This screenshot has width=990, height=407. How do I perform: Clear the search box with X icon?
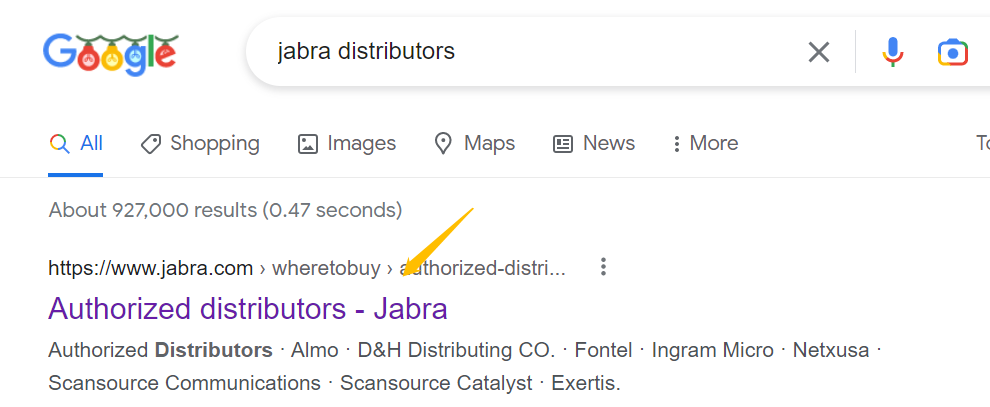pyautogui.click(x=819, y=52)
